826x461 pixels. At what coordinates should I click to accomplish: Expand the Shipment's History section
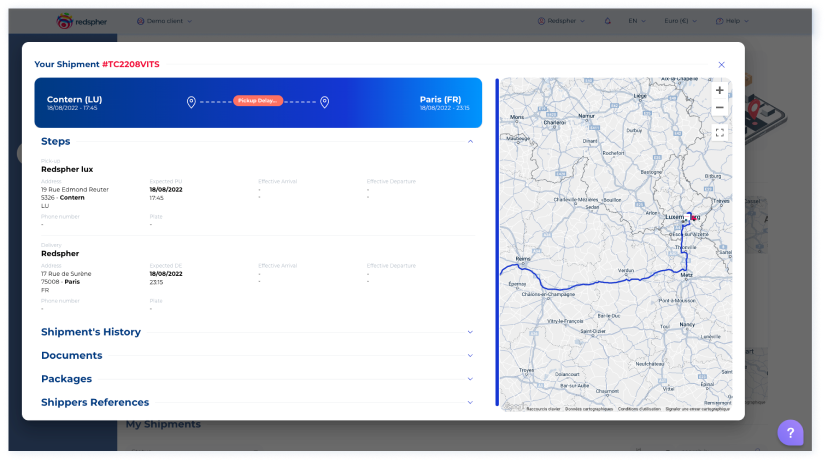coord(470,332)
